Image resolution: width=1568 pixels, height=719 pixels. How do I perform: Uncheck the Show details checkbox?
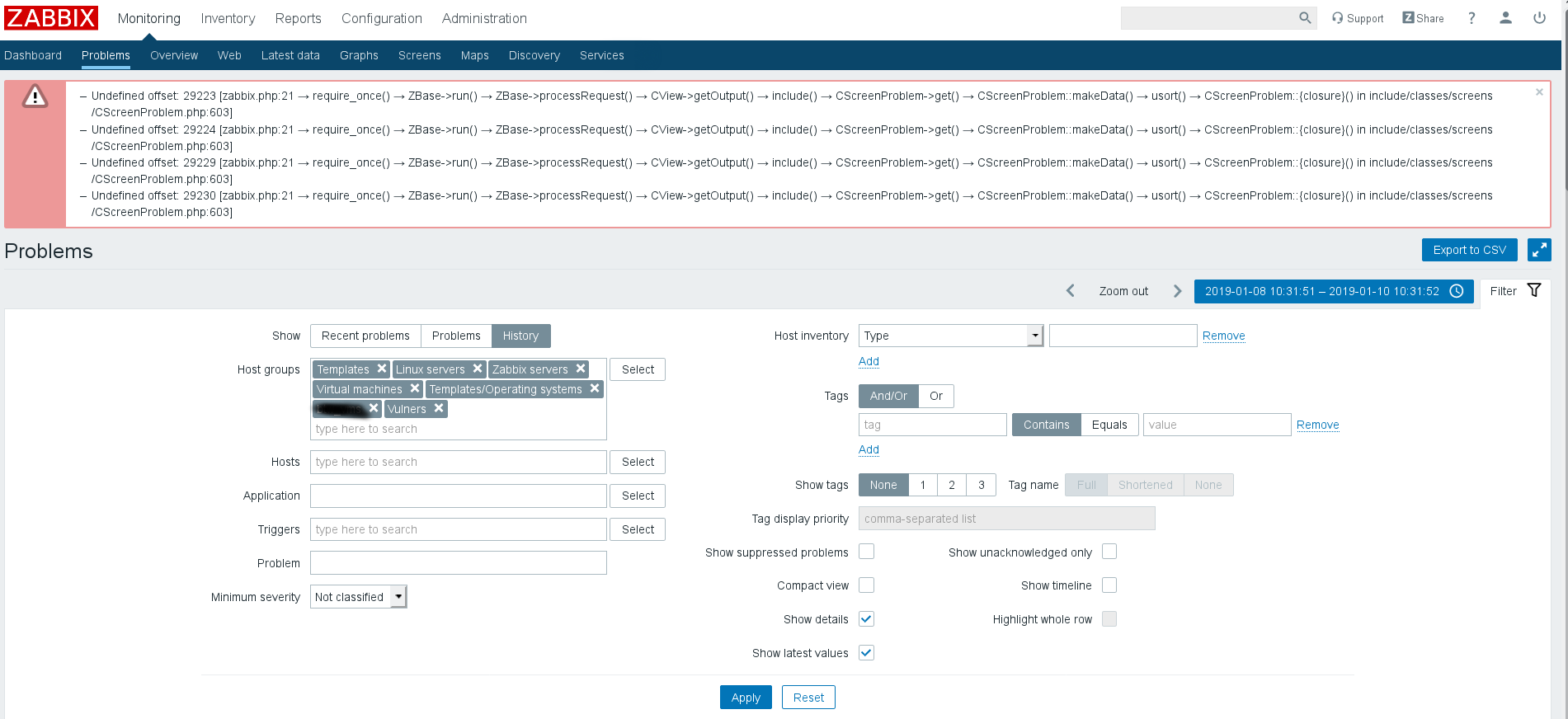click(866, 619)
